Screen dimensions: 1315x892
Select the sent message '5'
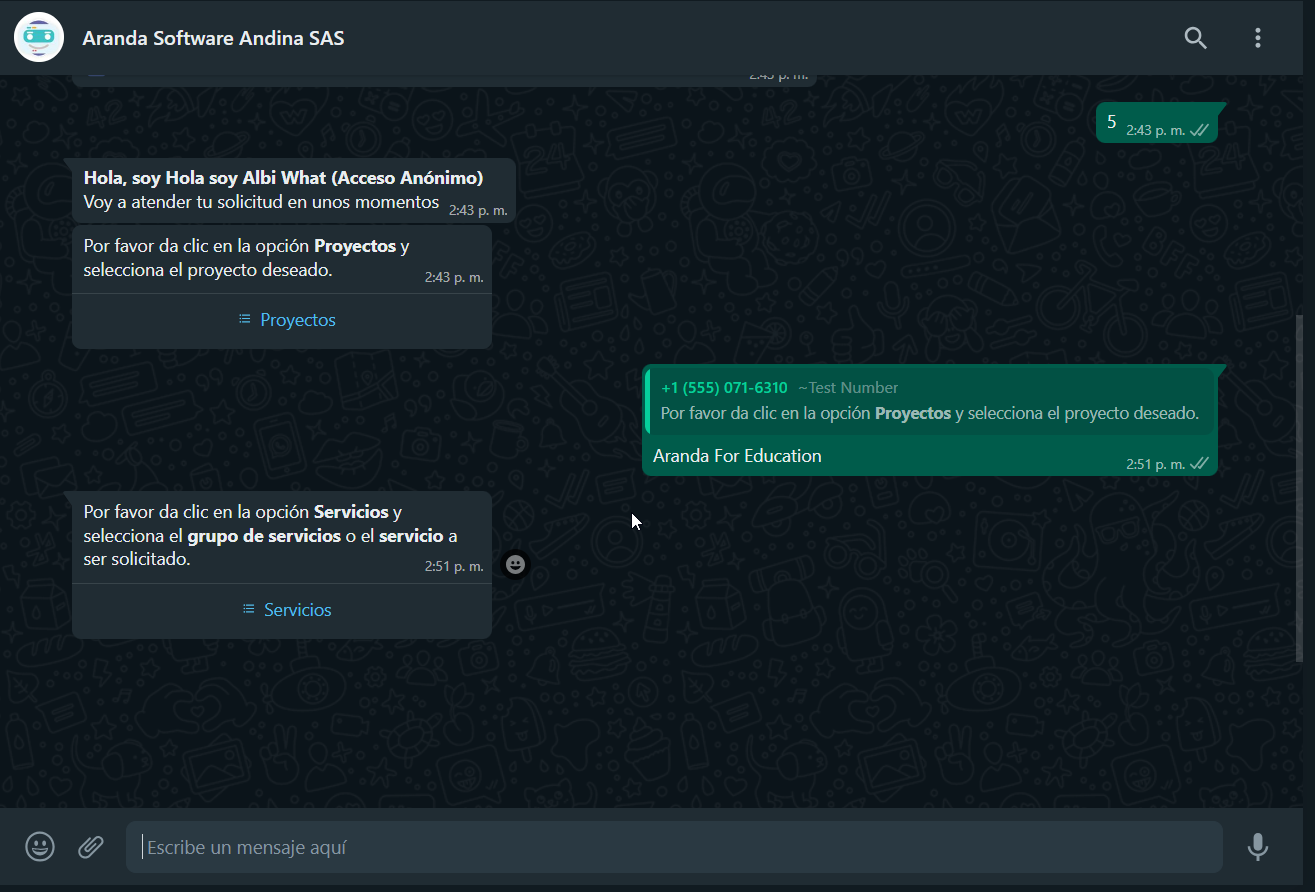(1157, 123)
